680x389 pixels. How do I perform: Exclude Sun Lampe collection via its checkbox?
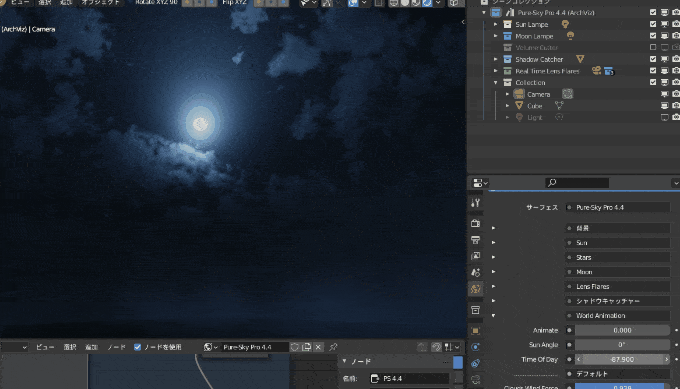click(x=653, y=24)
